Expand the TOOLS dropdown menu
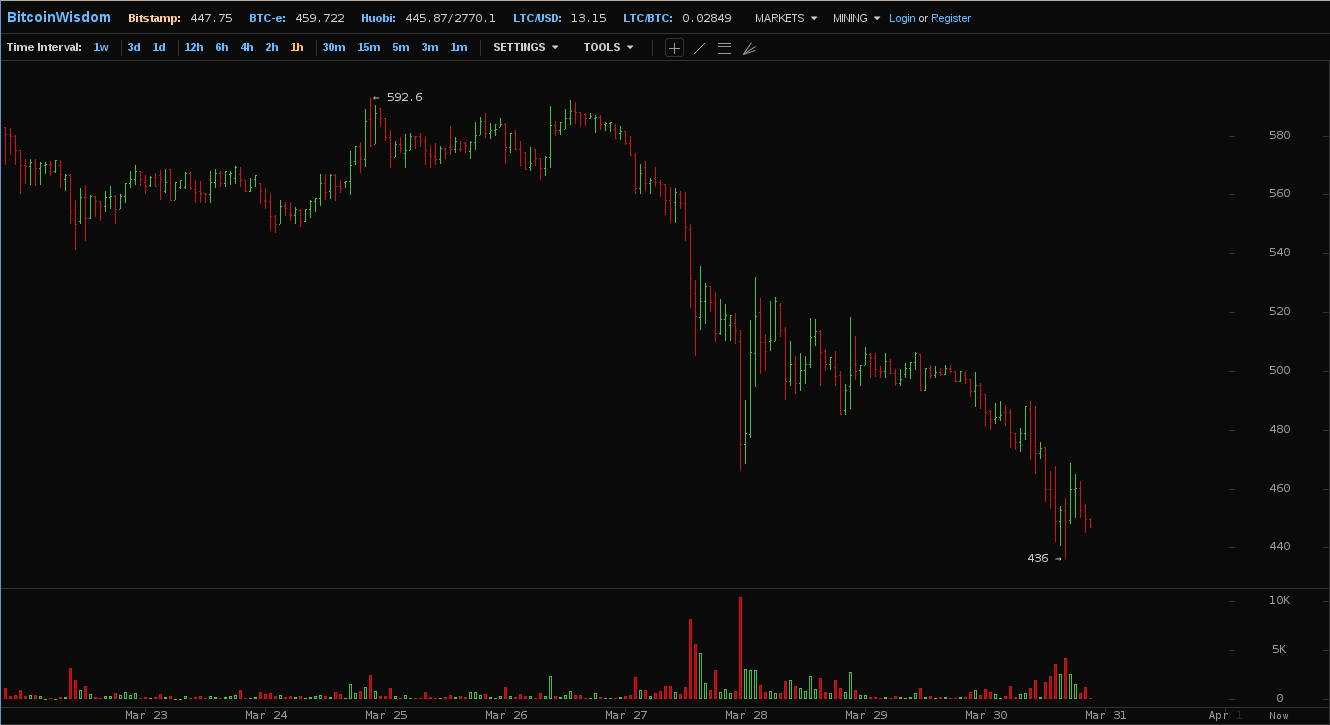Screen dimensions: 1330x725 click(608, 47)
